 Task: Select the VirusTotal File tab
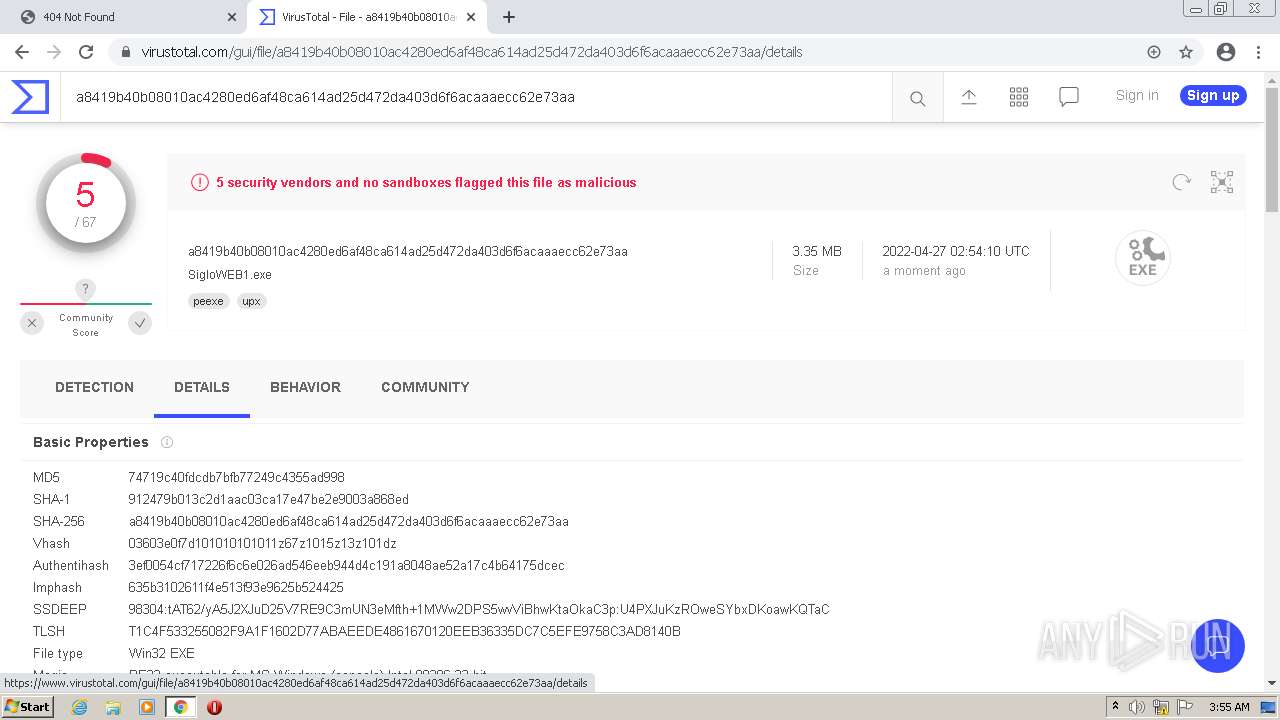click(367, 17)
